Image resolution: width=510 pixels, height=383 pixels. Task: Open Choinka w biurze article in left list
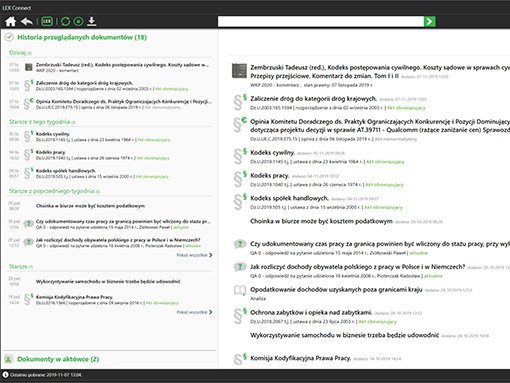tap(90, 206)
